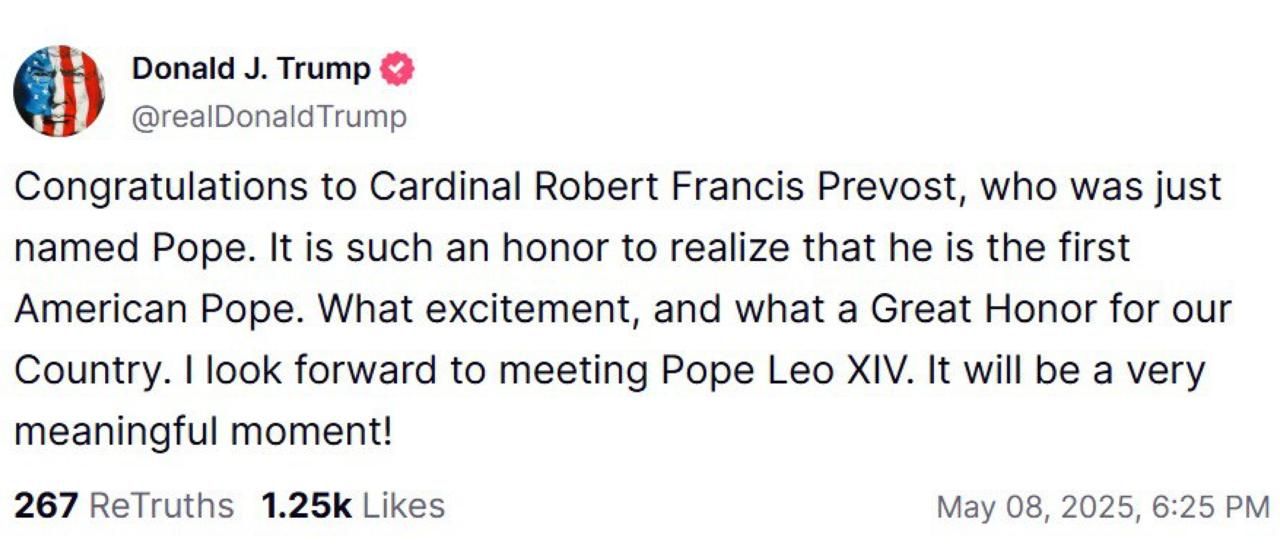The image size is (1280, 560).
Task: Open the Donald J. Trump display name
Action: [x=251, y=70]
